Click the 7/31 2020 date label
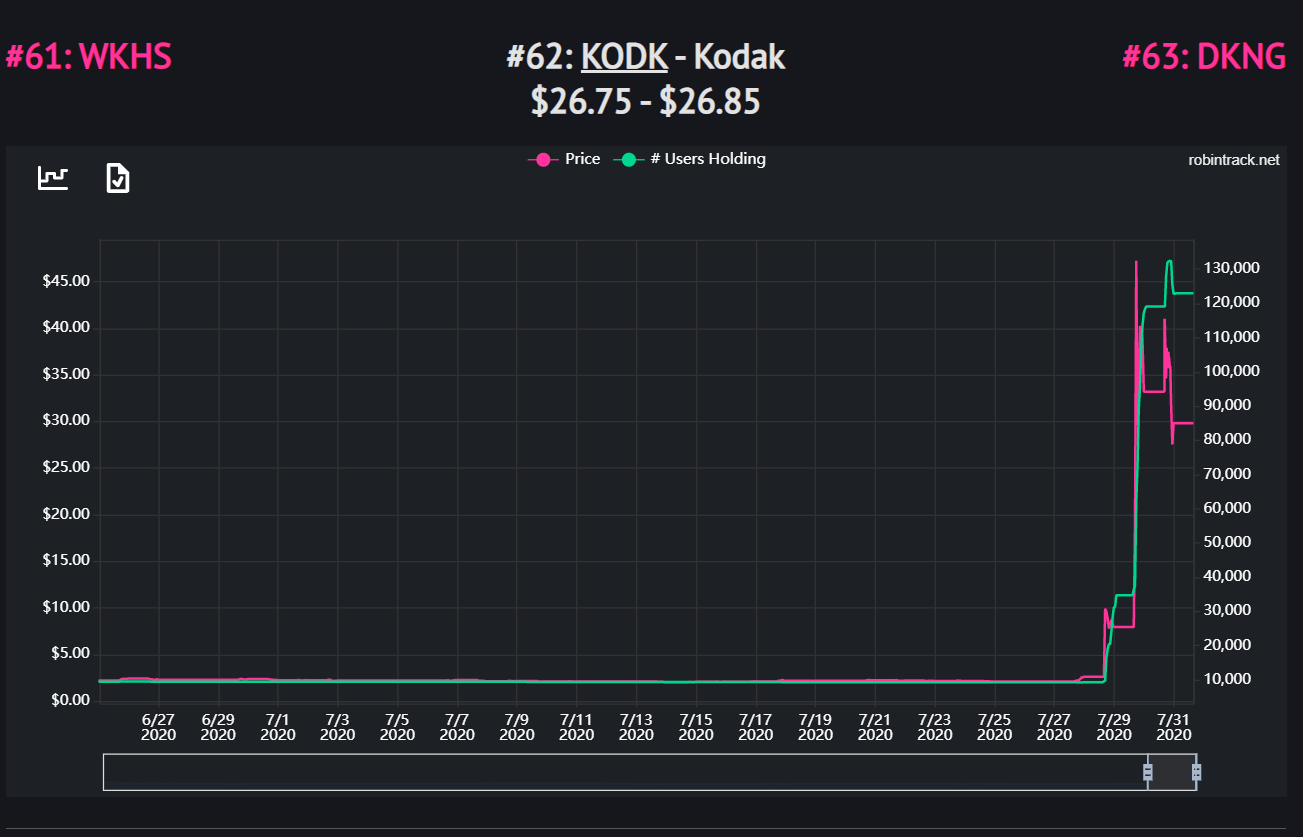The width and height of the screenshot is (1303, 837). pos(1174,726)
